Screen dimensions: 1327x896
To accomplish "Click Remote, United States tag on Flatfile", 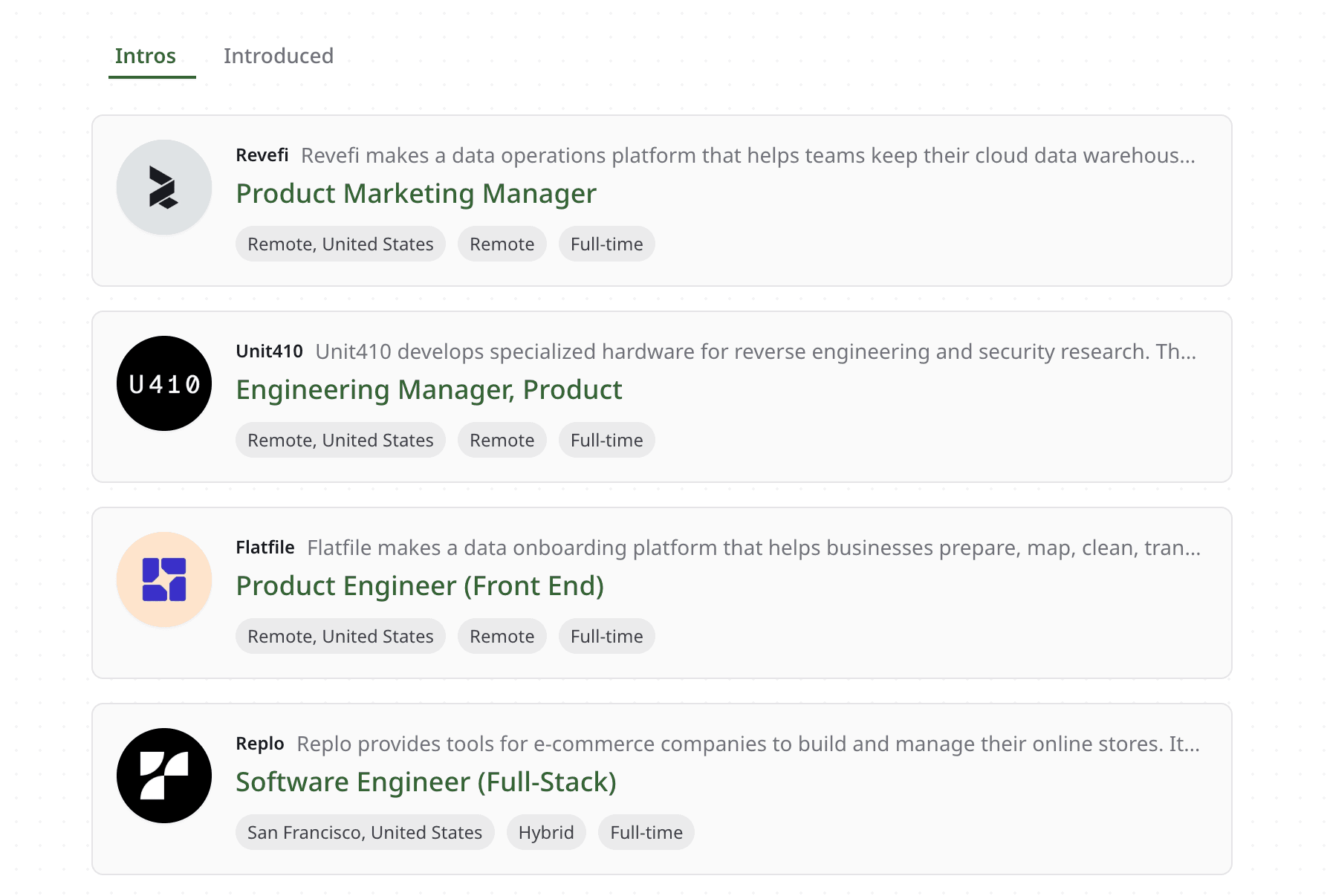I will click(x=340, y=637).
